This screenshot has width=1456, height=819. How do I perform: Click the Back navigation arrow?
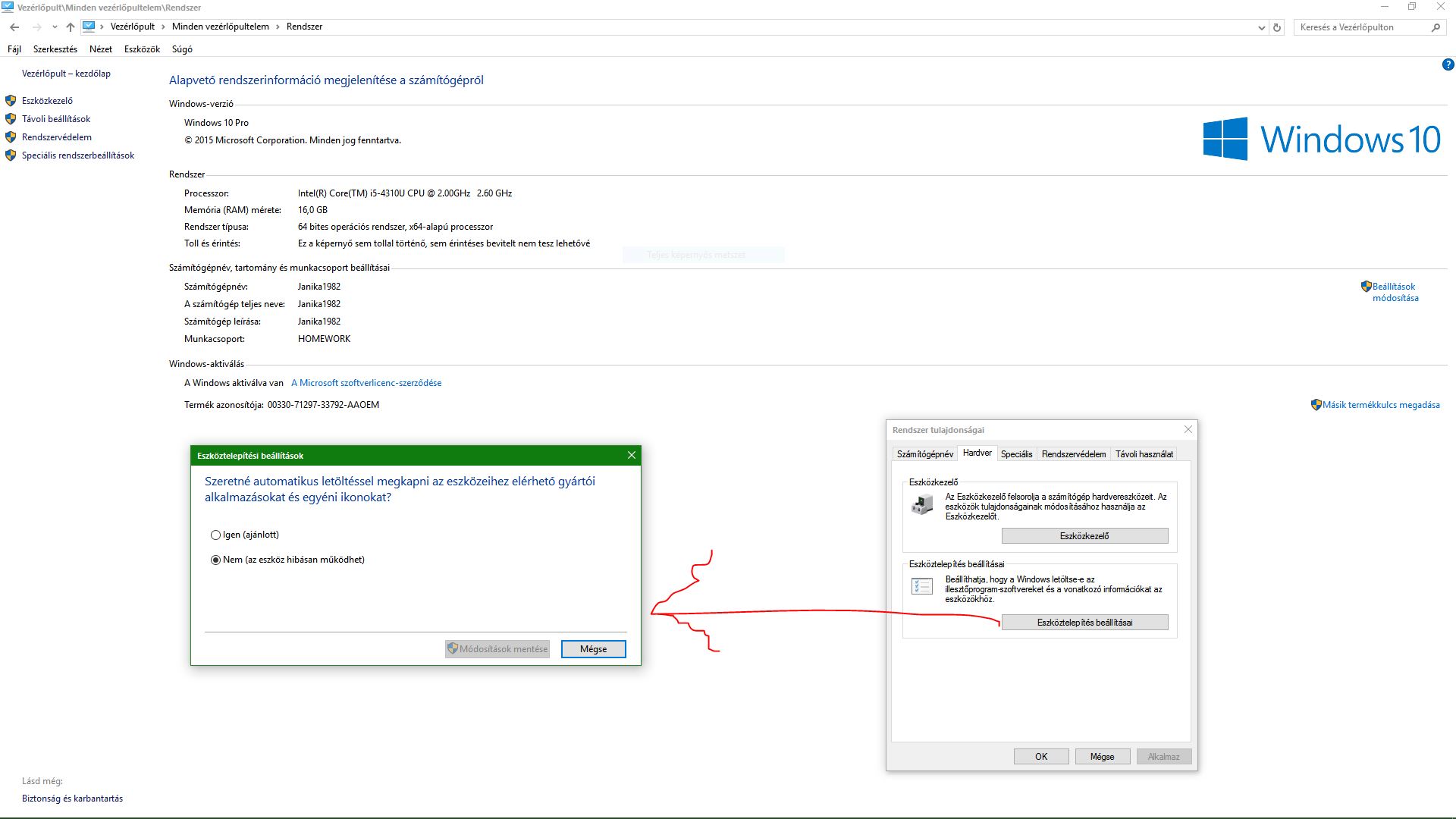[x=14, y=27]
